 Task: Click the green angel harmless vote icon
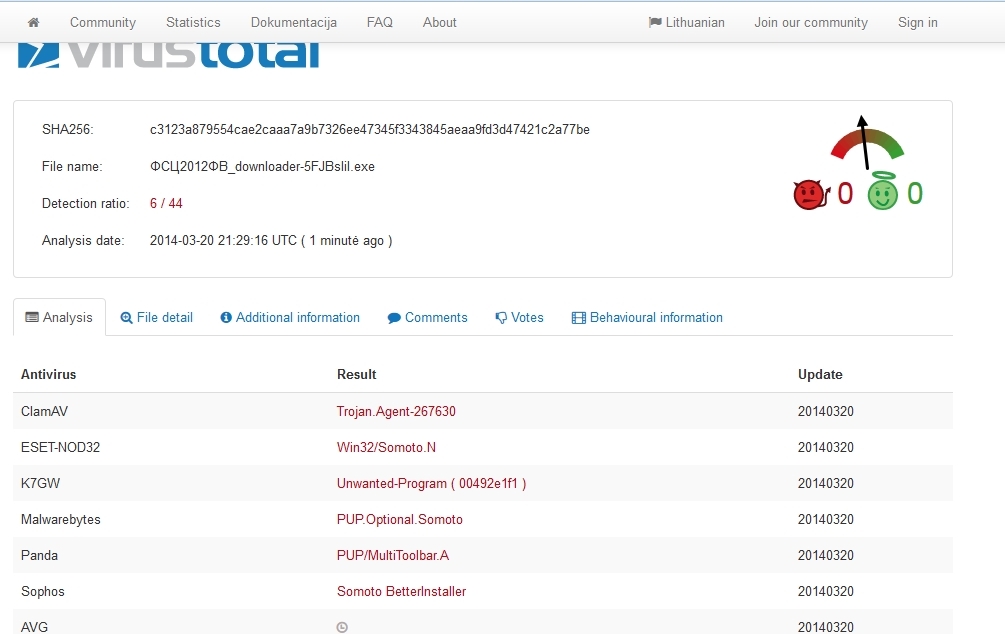[x=882, y=193]
